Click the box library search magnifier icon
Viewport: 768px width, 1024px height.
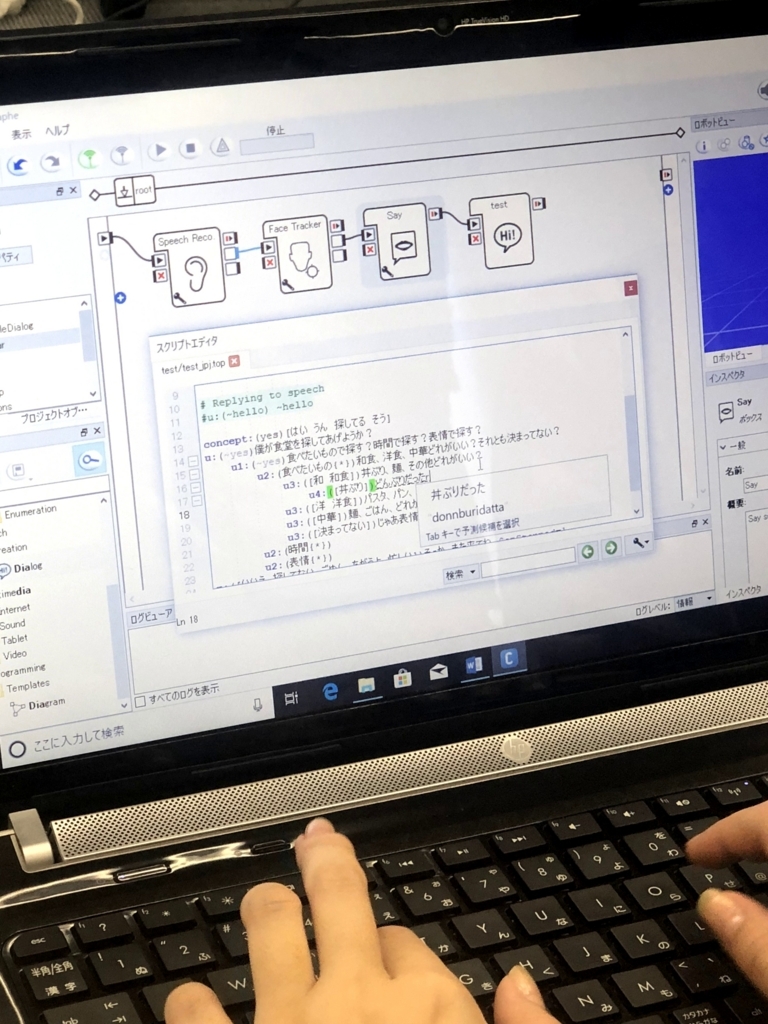click(x=89, y=460)
